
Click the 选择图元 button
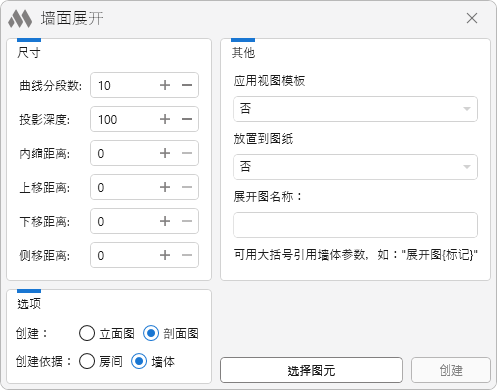coord(311,370)
